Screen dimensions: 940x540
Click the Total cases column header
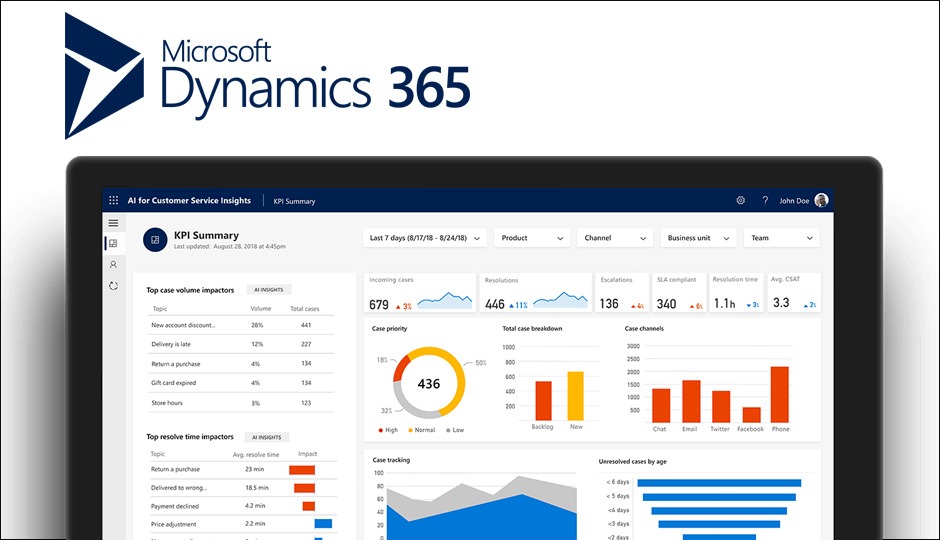point(305,309)
